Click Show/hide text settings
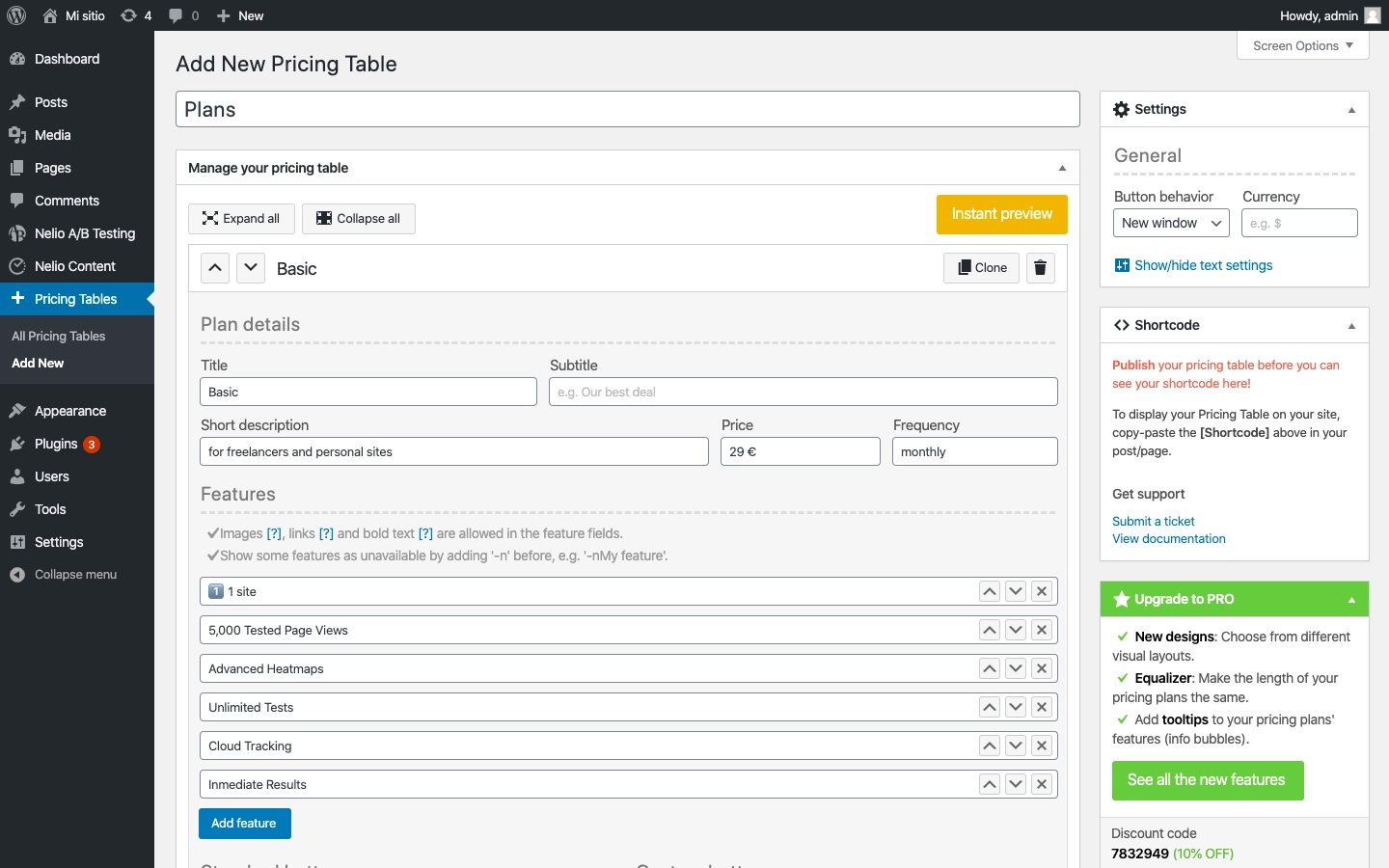1389x868 pixels. [x=1204, y=265]
